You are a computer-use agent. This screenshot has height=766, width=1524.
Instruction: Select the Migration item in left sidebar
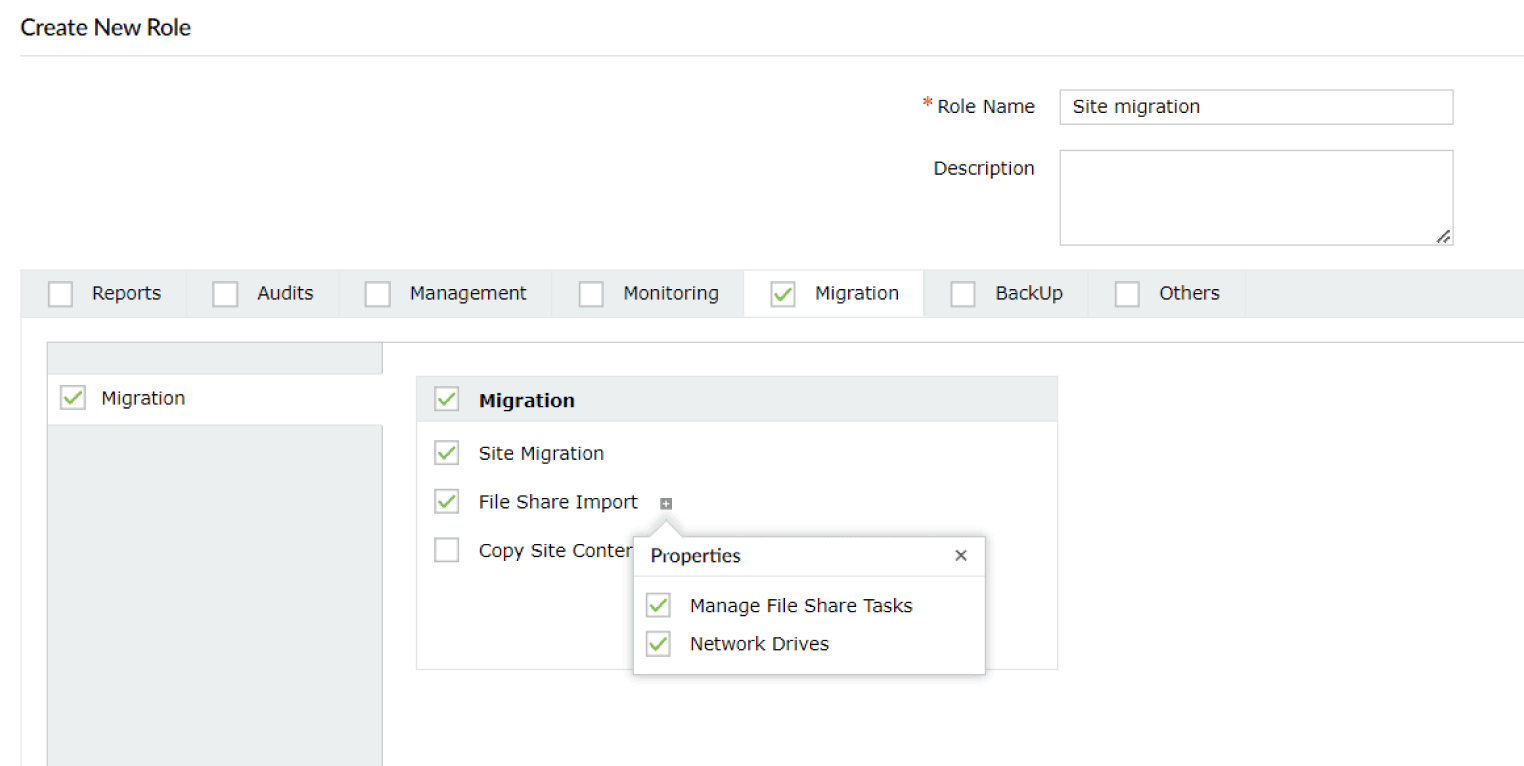click(143, 399)
